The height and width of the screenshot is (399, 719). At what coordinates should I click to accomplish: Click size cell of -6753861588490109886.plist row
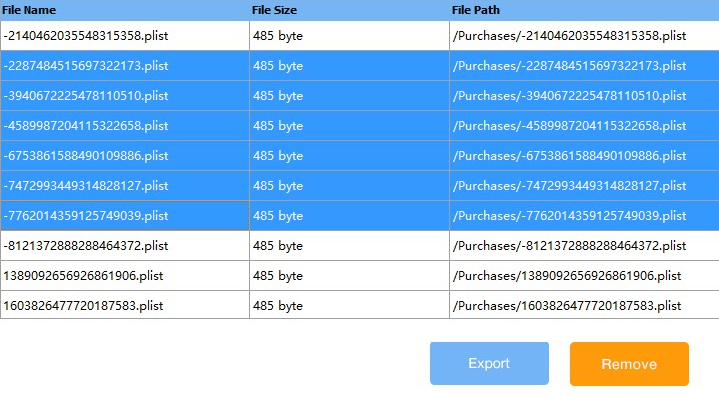click(349, 156)
